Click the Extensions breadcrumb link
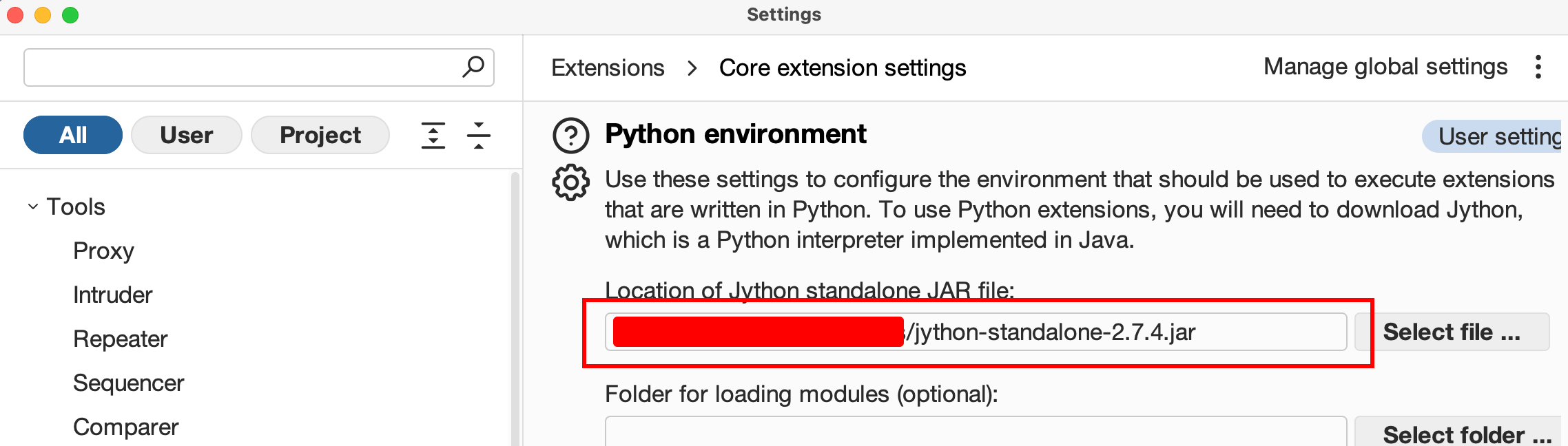 point(608,67)
